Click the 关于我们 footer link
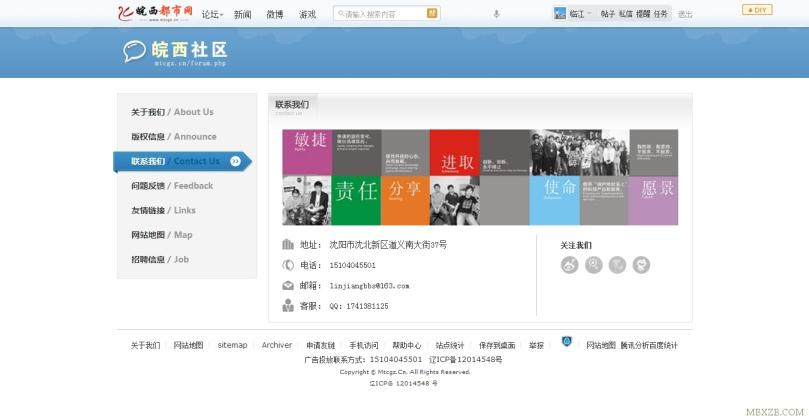The width and height of the screenshot is (809, 419). coord(145,346)
